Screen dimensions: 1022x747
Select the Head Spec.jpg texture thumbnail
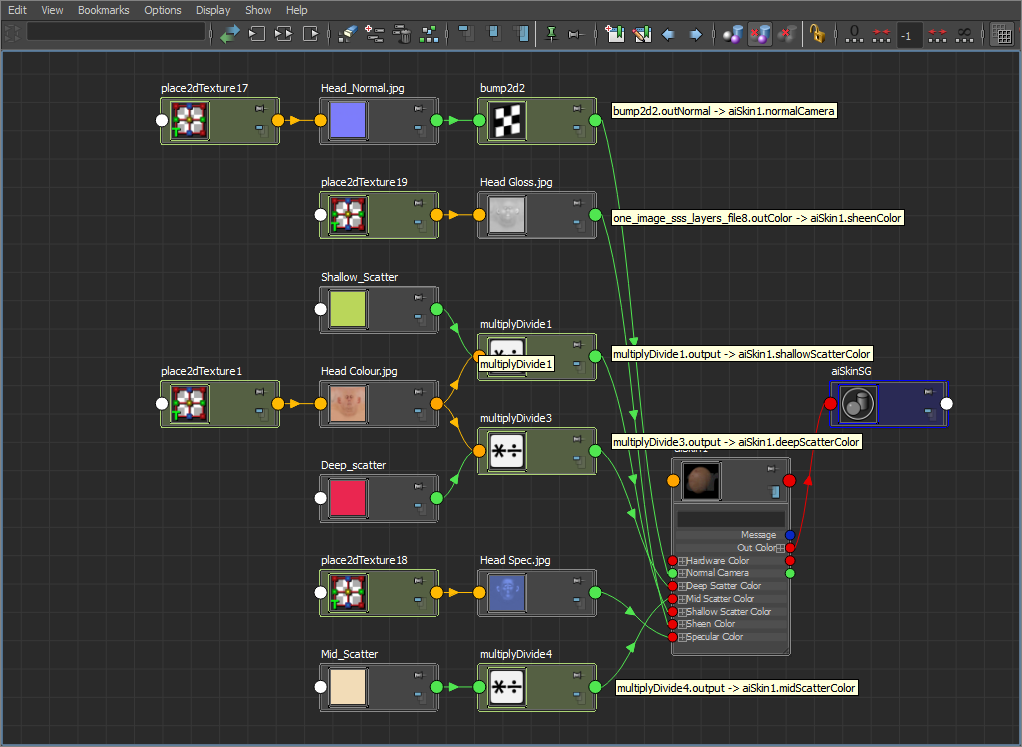tap(506, 593)
